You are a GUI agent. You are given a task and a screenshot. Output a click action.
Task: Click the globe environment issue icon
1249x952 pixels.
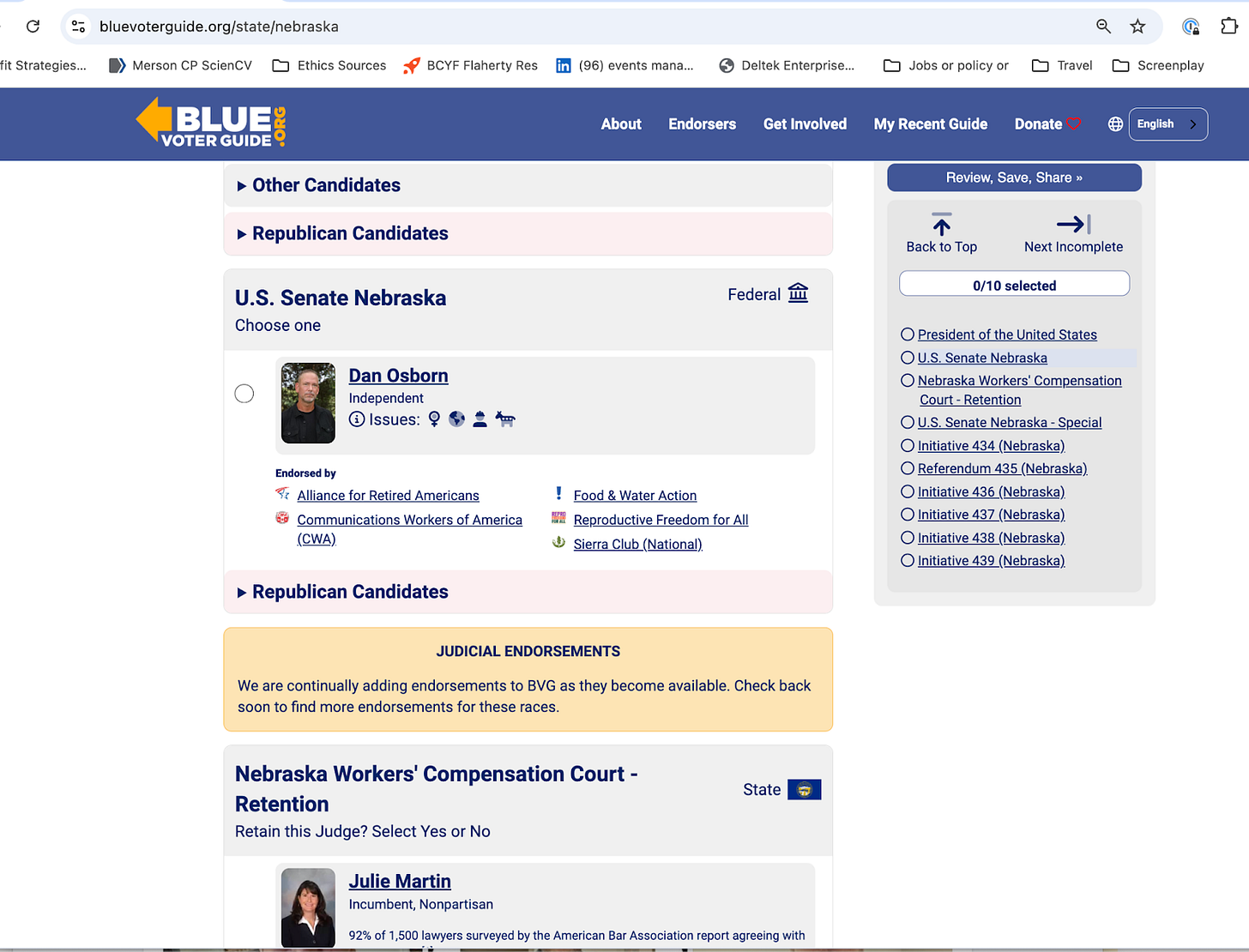456,419
